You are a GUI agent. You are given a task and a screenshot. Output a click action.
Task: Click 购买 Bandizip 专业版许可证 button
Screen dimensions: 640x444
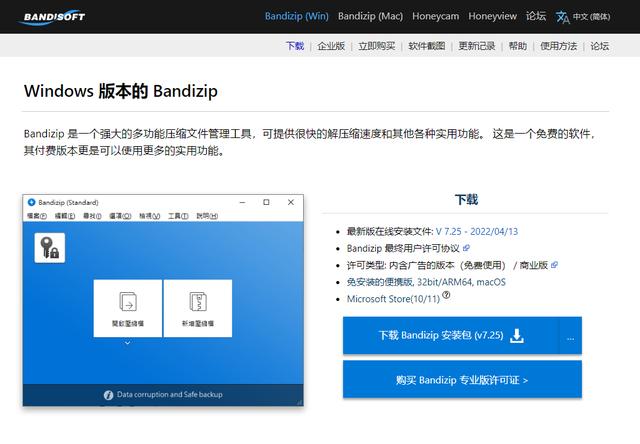(x=462, y=380)
